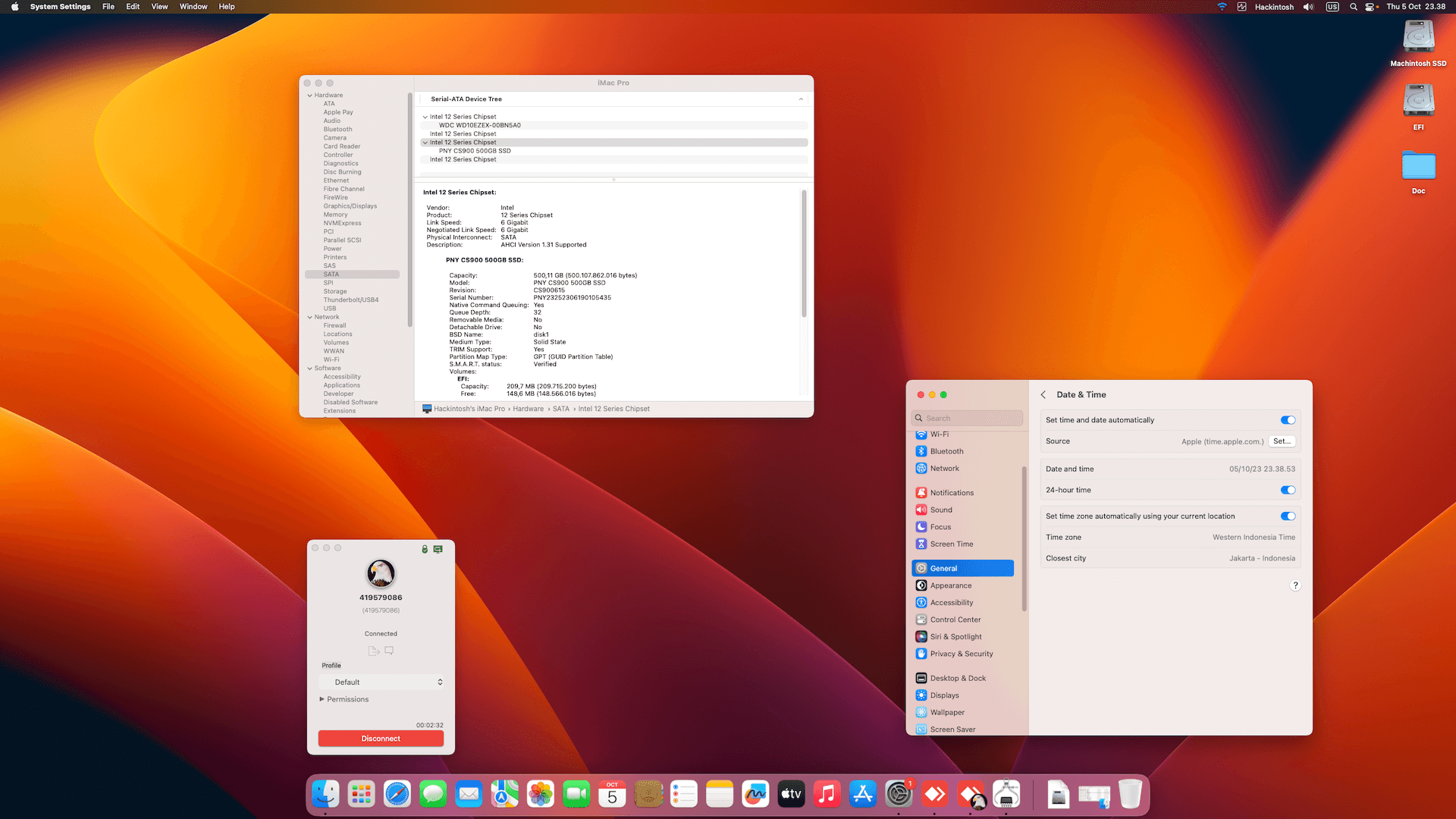Image resolution: width=1456 pixels, height=819 pixels.
Task: Open Finder from the Dock
Action: 325,794
